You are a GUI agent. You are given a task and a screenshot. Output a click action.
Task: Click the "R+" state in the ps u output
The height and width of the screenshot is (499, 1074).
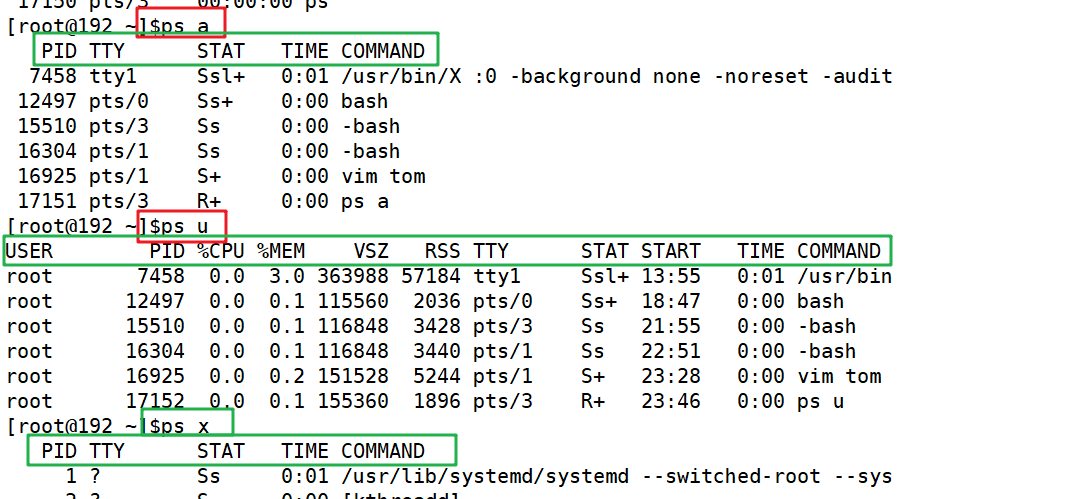pos(593,401)
